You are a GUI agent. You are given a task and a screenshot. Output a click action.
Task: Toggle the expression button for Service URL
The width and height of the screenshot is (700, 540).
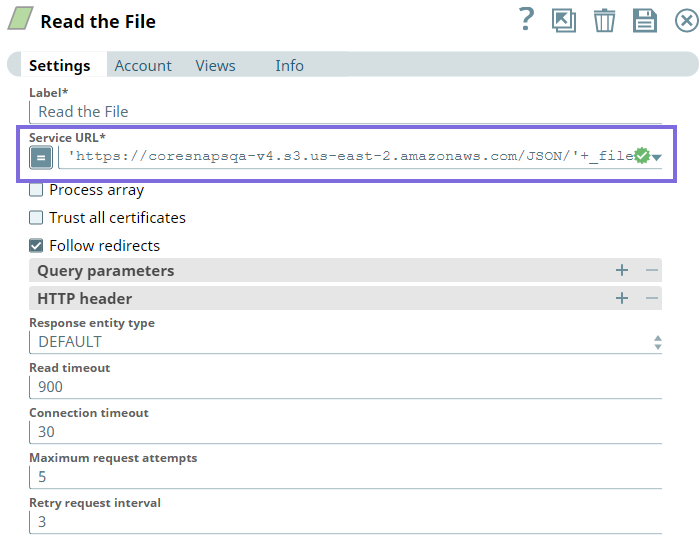(41, 157)
